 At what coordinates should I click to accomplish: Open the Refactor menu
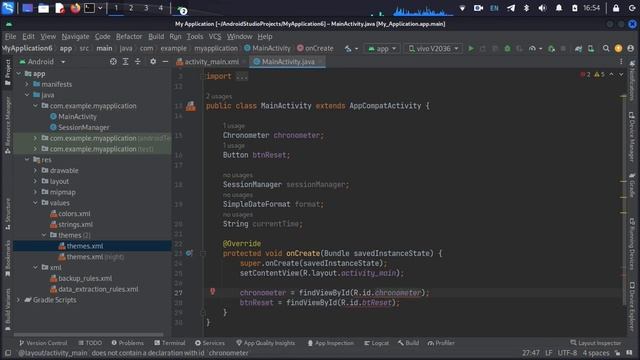click(x=129, y=36)
